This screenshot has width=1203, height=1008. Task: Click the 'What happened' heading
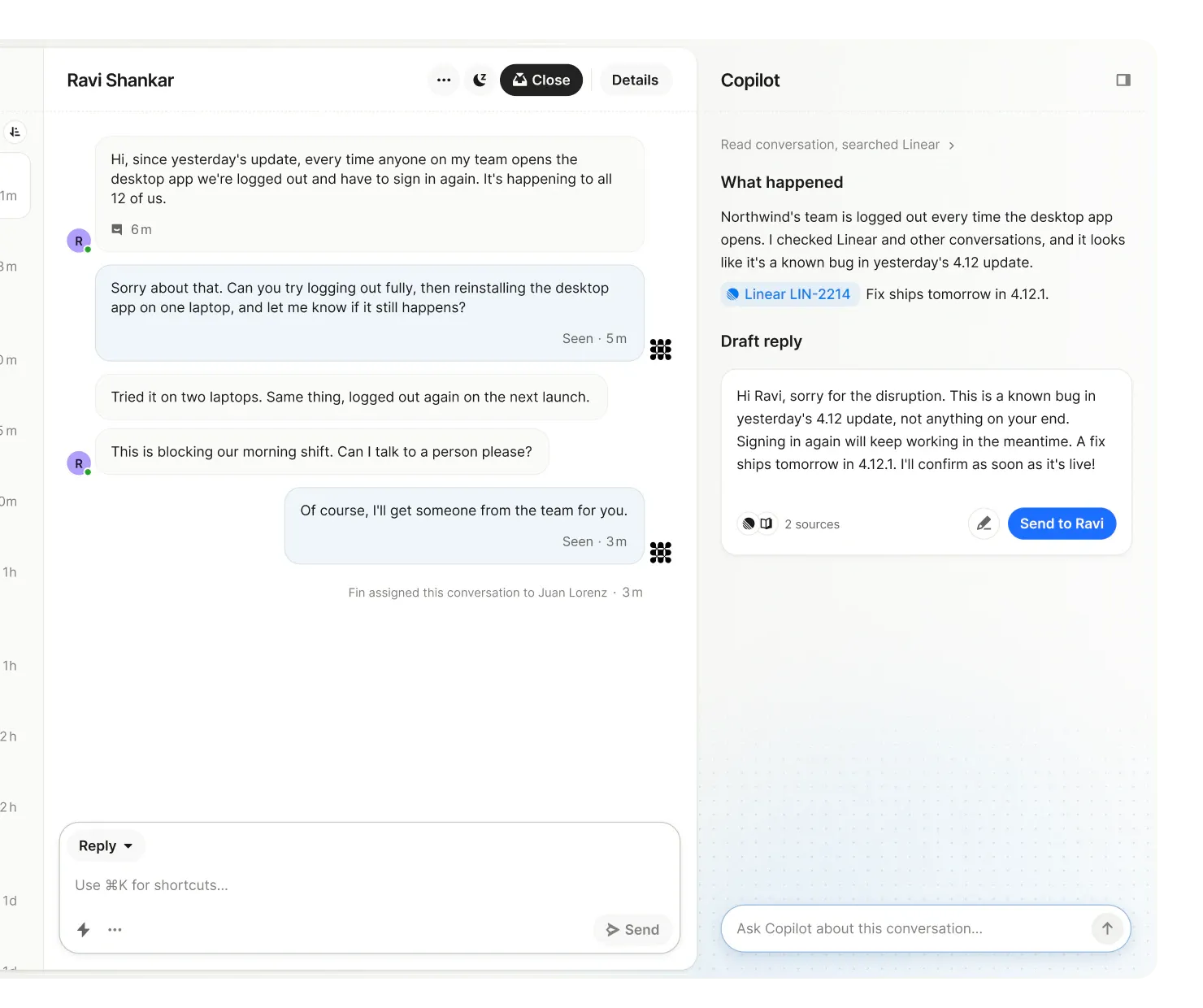(x=782, y=182)
